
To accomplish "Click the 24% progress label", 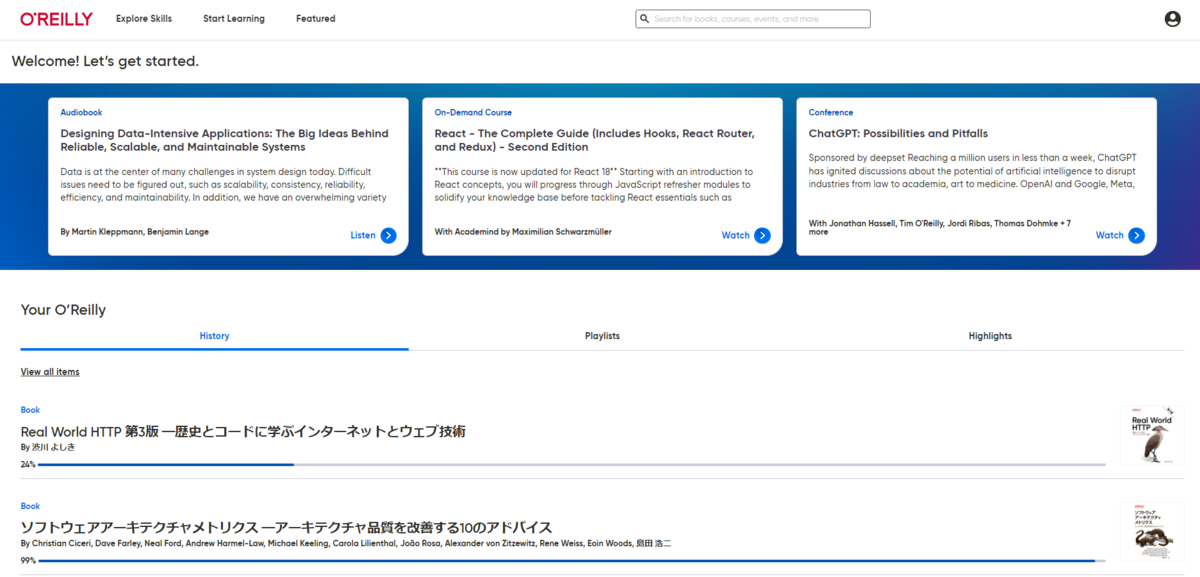I will point(28,465).
